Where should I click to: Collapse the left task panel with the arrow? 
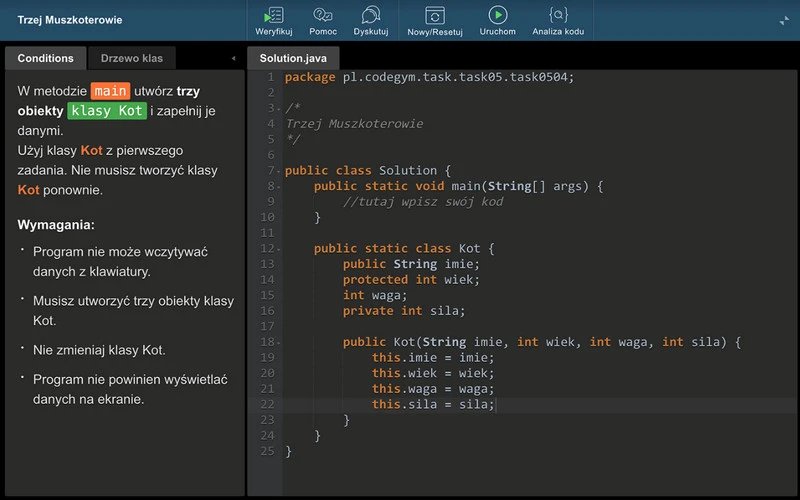233,59
